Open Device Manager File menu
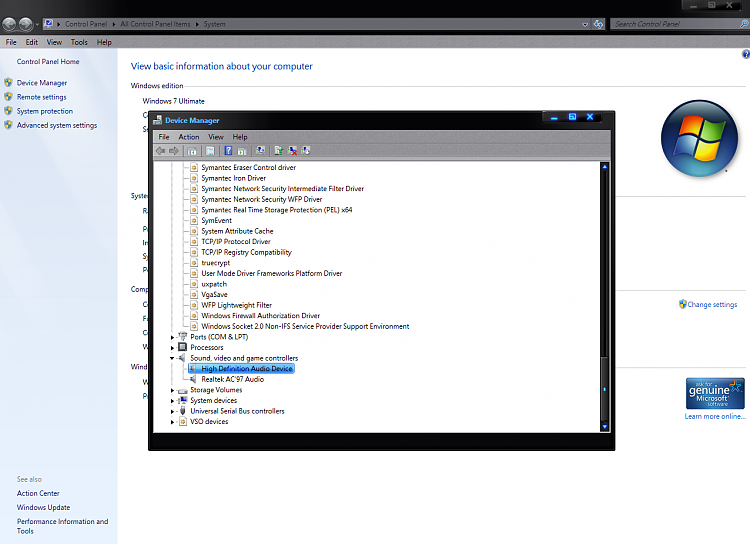 [x=164, y=137]
